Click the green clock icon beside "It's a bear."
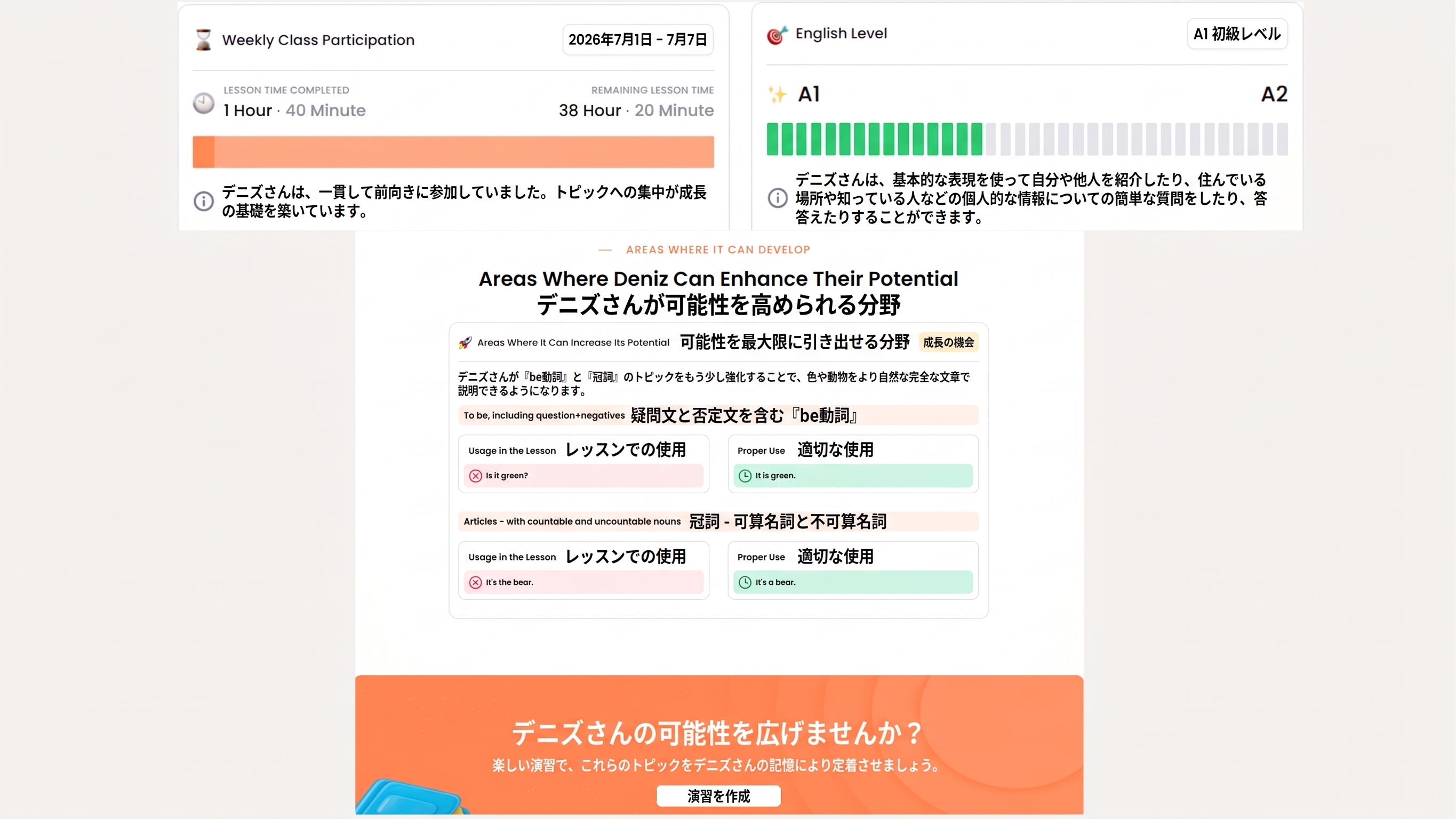Screen dimensions: 1456x819 745,582
